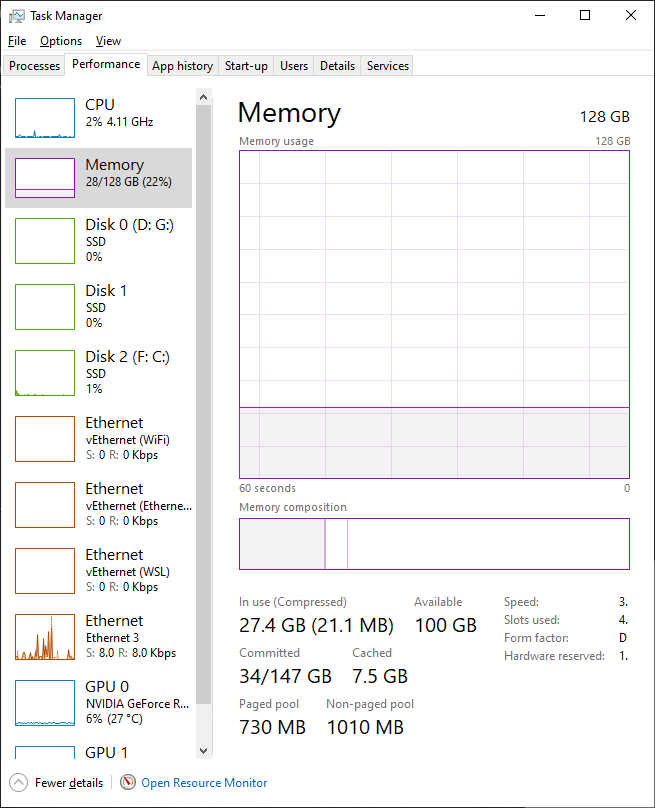Open the Options menu
Image resolution: width=655 pixels, height=808 pixels.
61,41
